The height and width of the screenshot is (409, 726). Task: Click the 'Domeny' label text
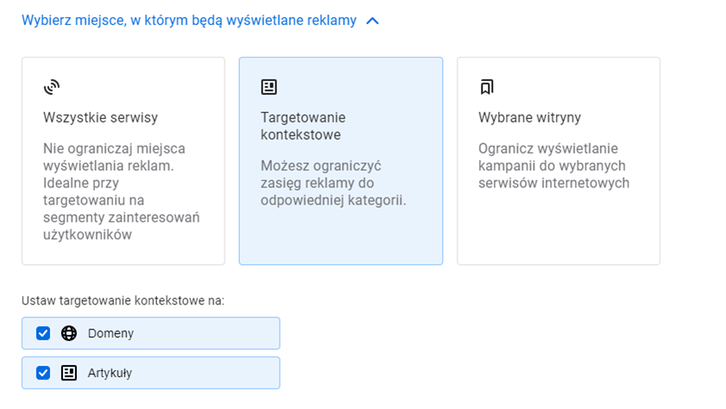click(110, 333)
